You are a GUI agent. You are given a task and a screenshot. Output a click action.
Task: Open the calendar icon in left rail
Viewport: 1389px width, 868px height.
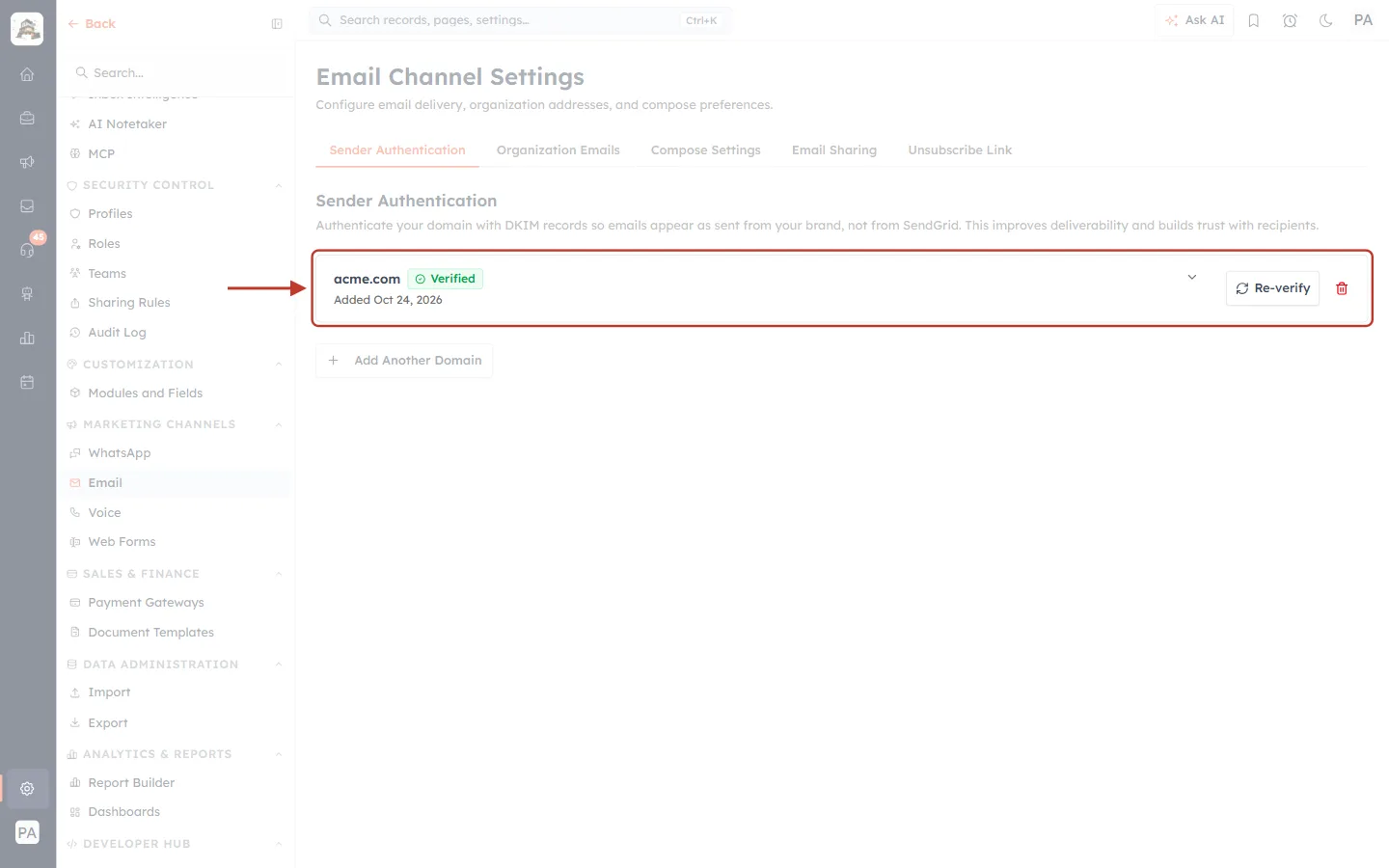click(x=27, y=382)
